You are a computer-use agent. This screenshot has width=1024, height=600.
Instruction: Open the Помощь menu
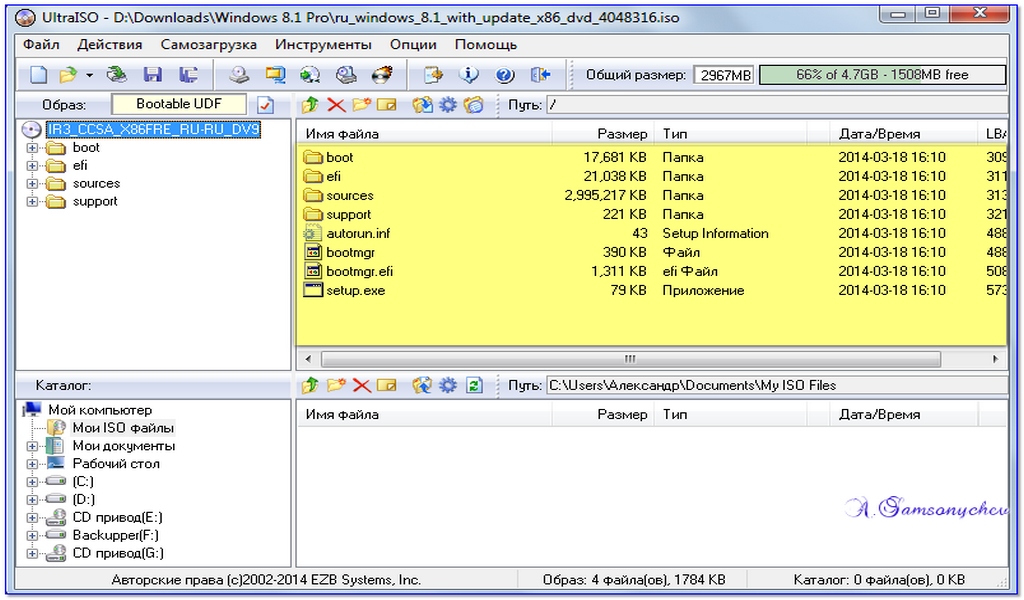pyautogui.click(x=486, y=44)
